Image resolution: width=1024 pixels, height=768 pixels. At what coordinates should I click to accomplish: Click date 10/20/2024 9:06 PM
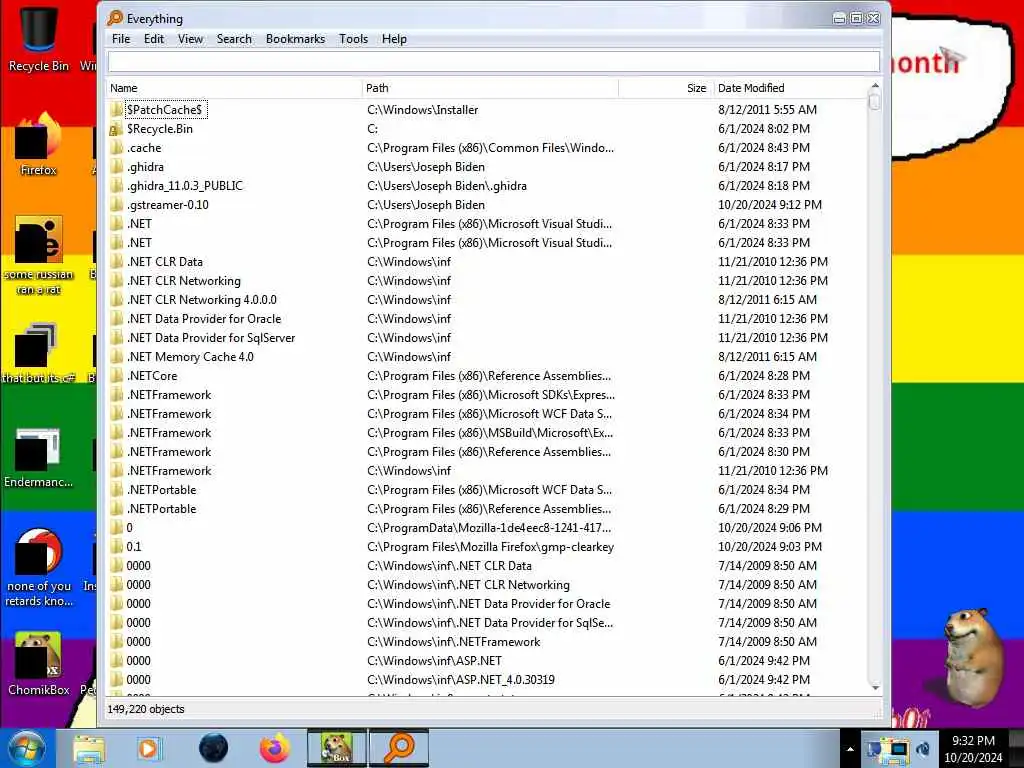[x=770, y=528]
